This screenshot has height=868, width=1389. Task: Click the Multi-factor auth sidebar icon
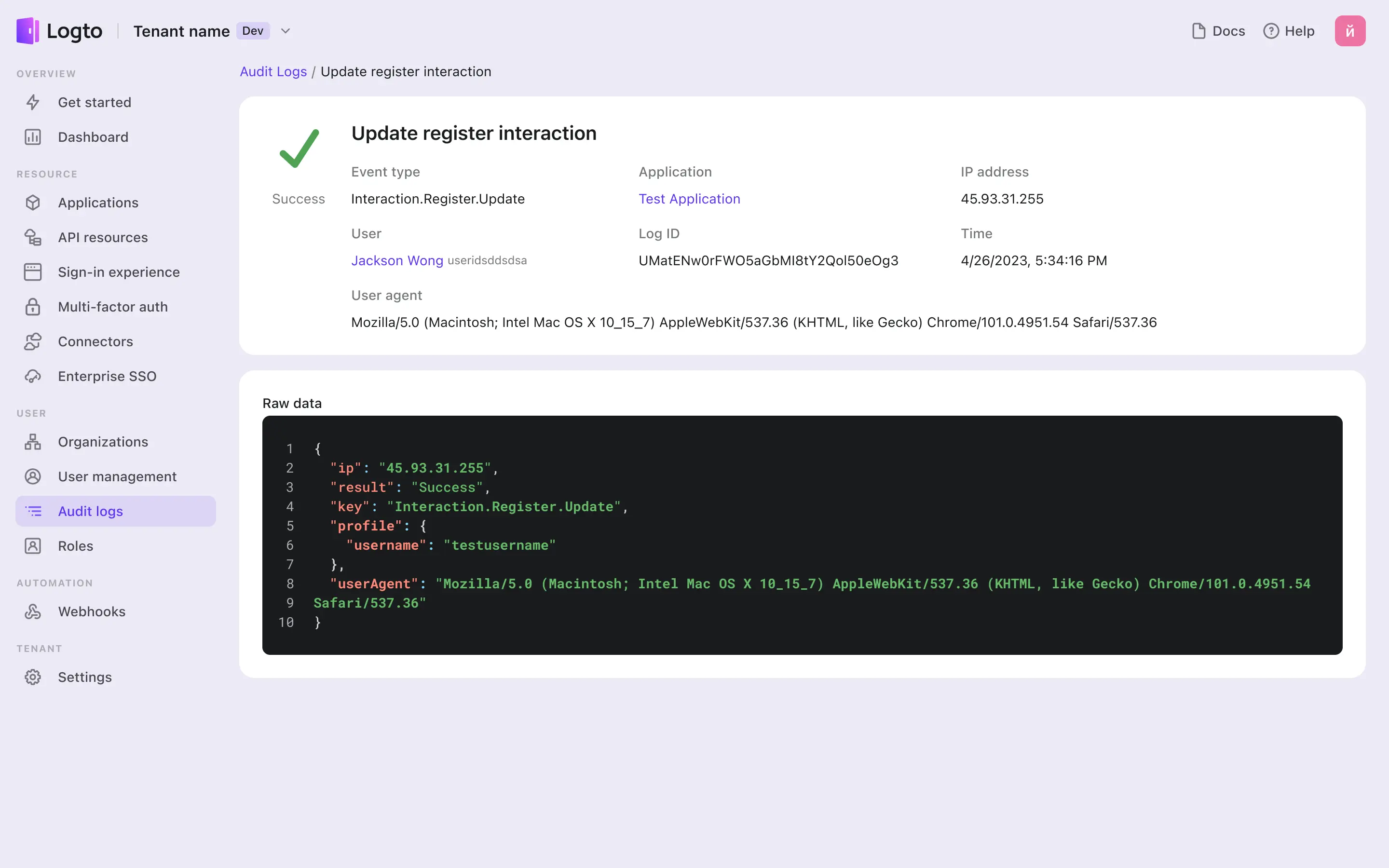click(x=34, y=306)
